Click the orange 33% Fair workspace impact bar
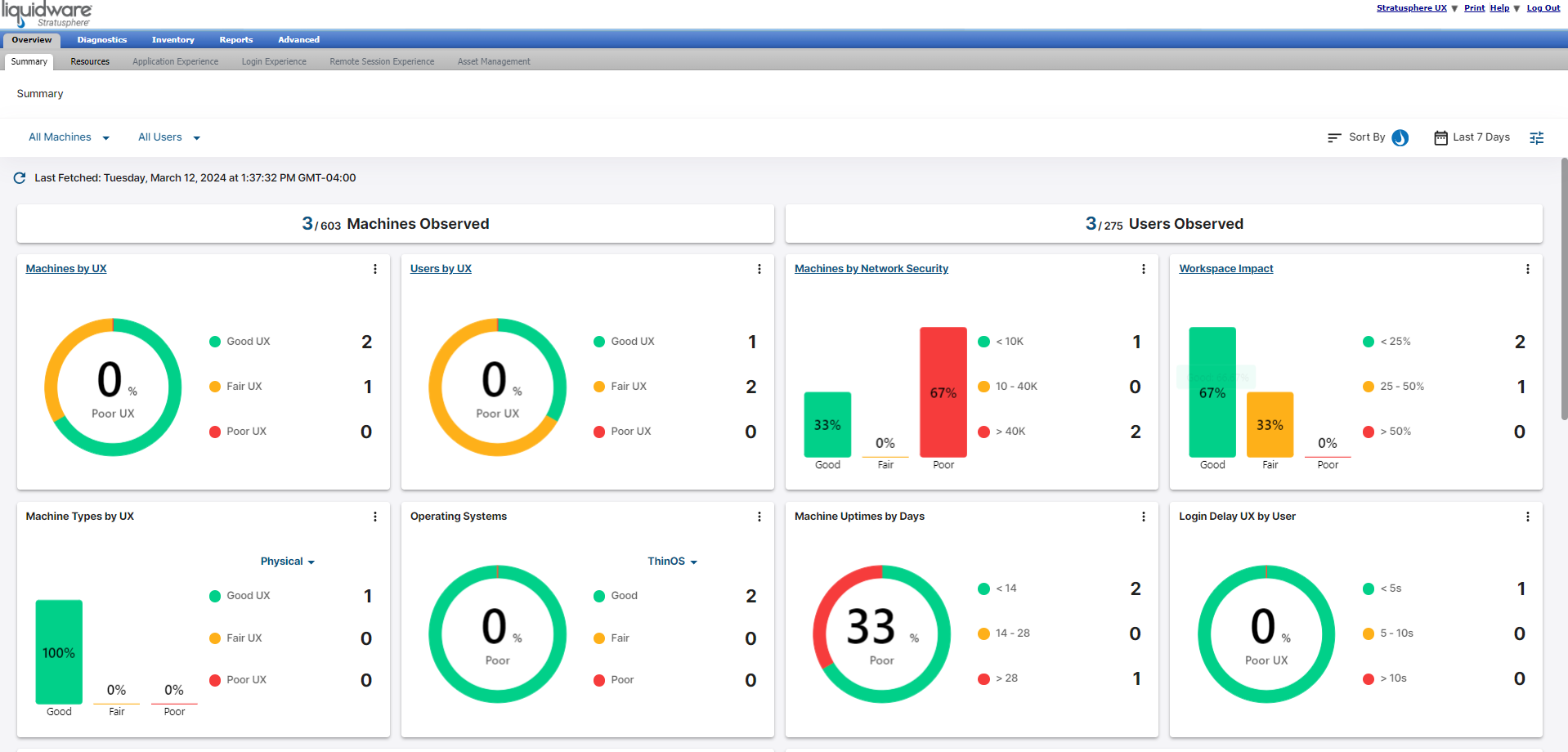 [x=1270, y=424]
